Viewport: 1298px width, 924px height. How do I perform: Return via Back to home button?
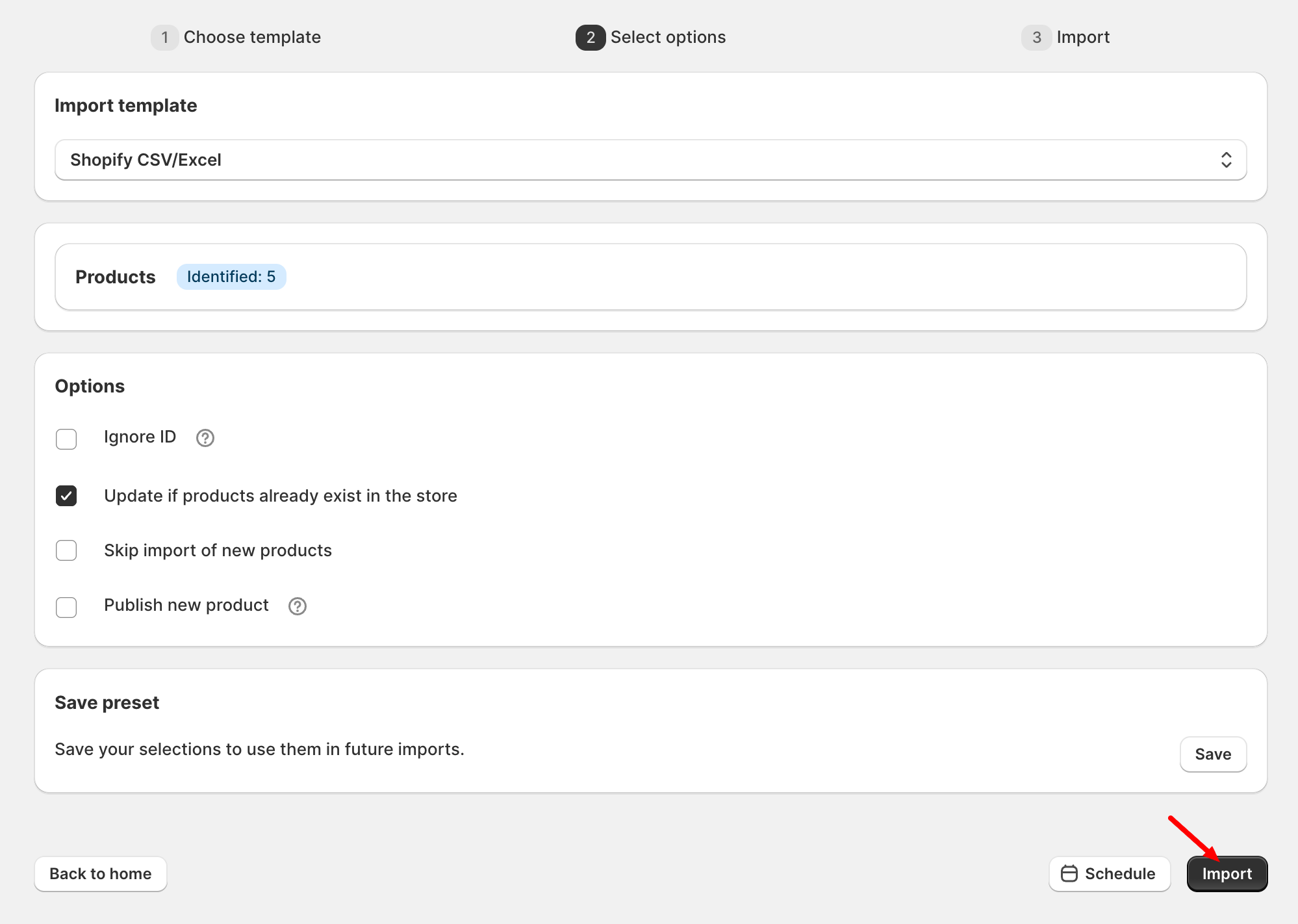click(x=101, y=874)
